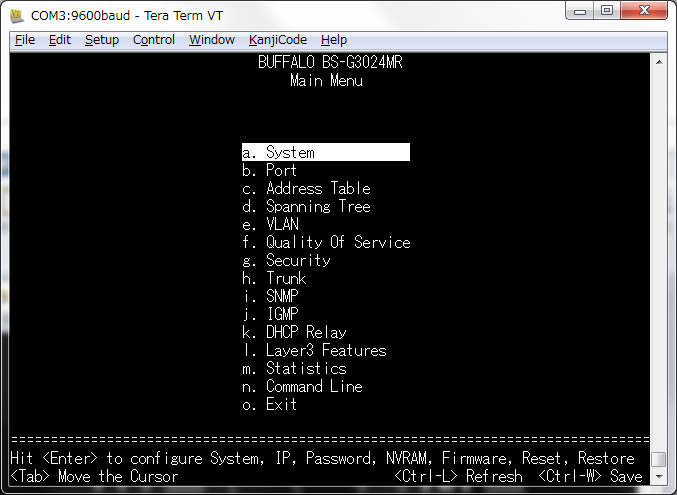677x495 pixels.
Task: Click the scrollbar down arrow
Action: click(x=659, y=477)
